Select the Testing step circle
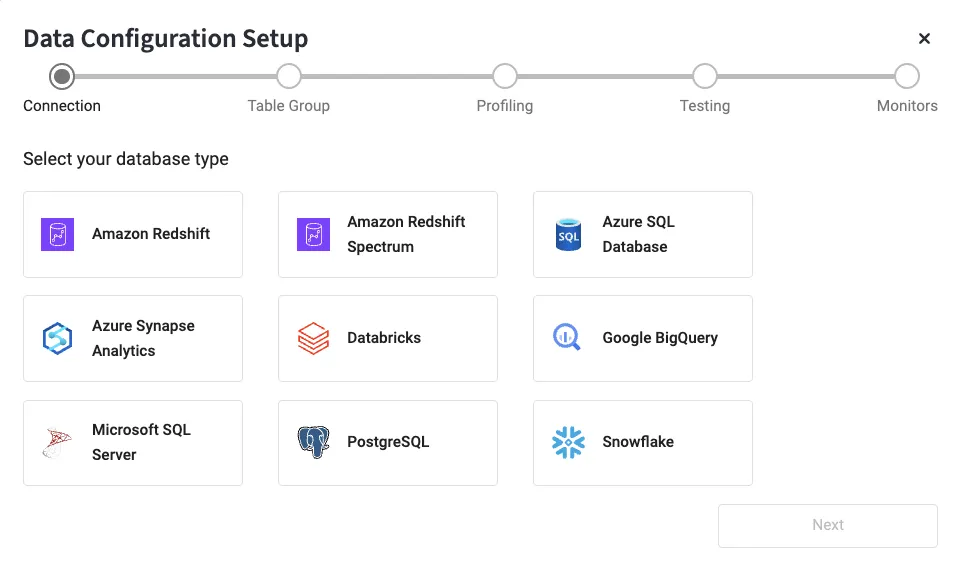This screenshot has width=960, height=565. click(x=705, y=76)
